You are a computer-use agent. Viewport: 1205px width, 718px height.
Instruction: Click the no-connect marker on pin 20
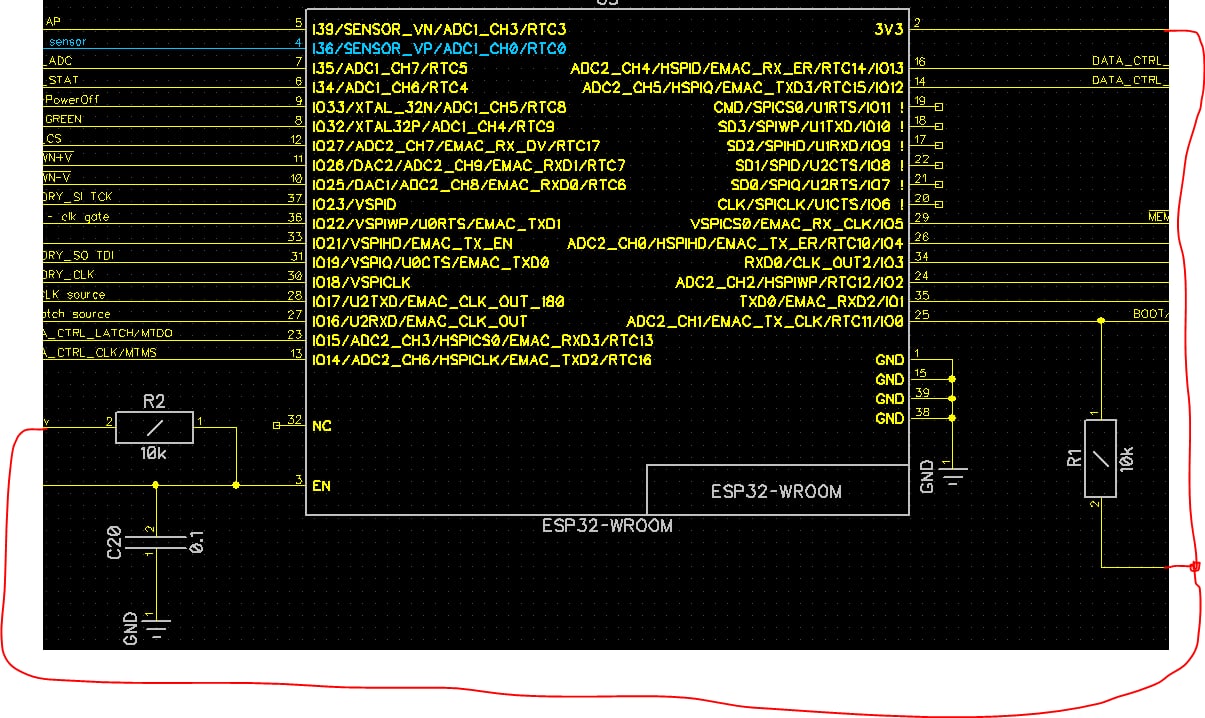click(938, 203)
